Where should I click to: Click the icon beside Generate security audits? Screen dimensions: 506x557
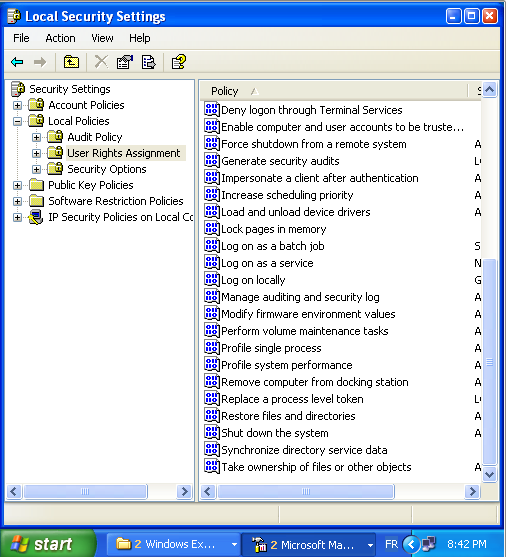coord(212,161)
